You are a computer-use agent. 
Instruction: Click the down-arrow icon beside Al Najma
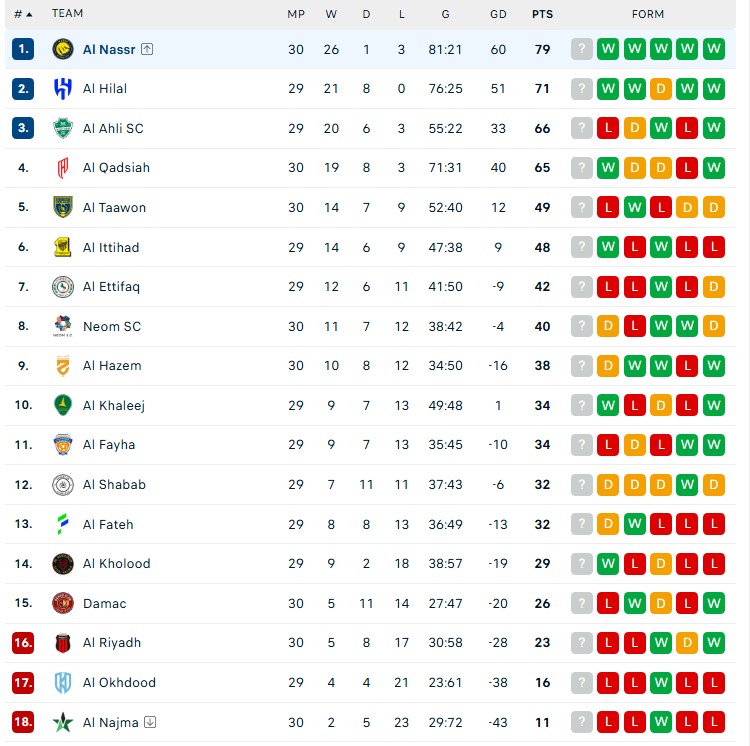coord(149,722)
